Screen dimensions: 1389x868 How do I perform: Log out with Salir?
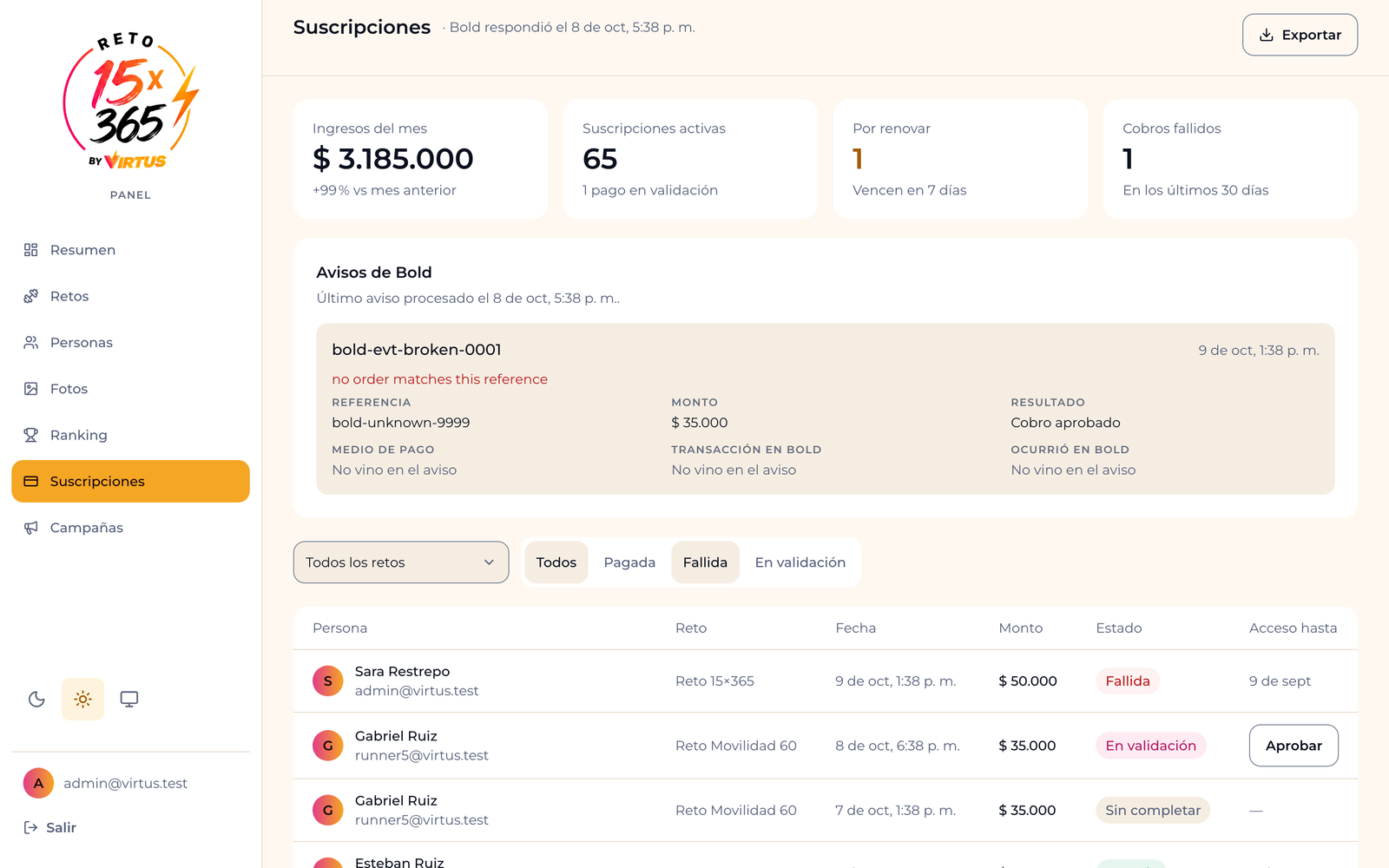point(50,827)
